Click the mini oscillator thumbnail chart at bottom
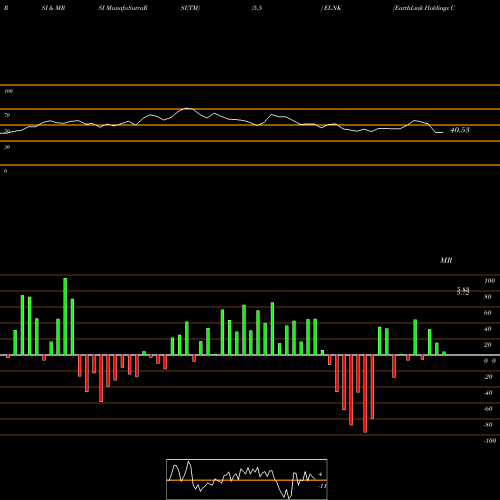 pyautogui.click(x=247, y=479)
